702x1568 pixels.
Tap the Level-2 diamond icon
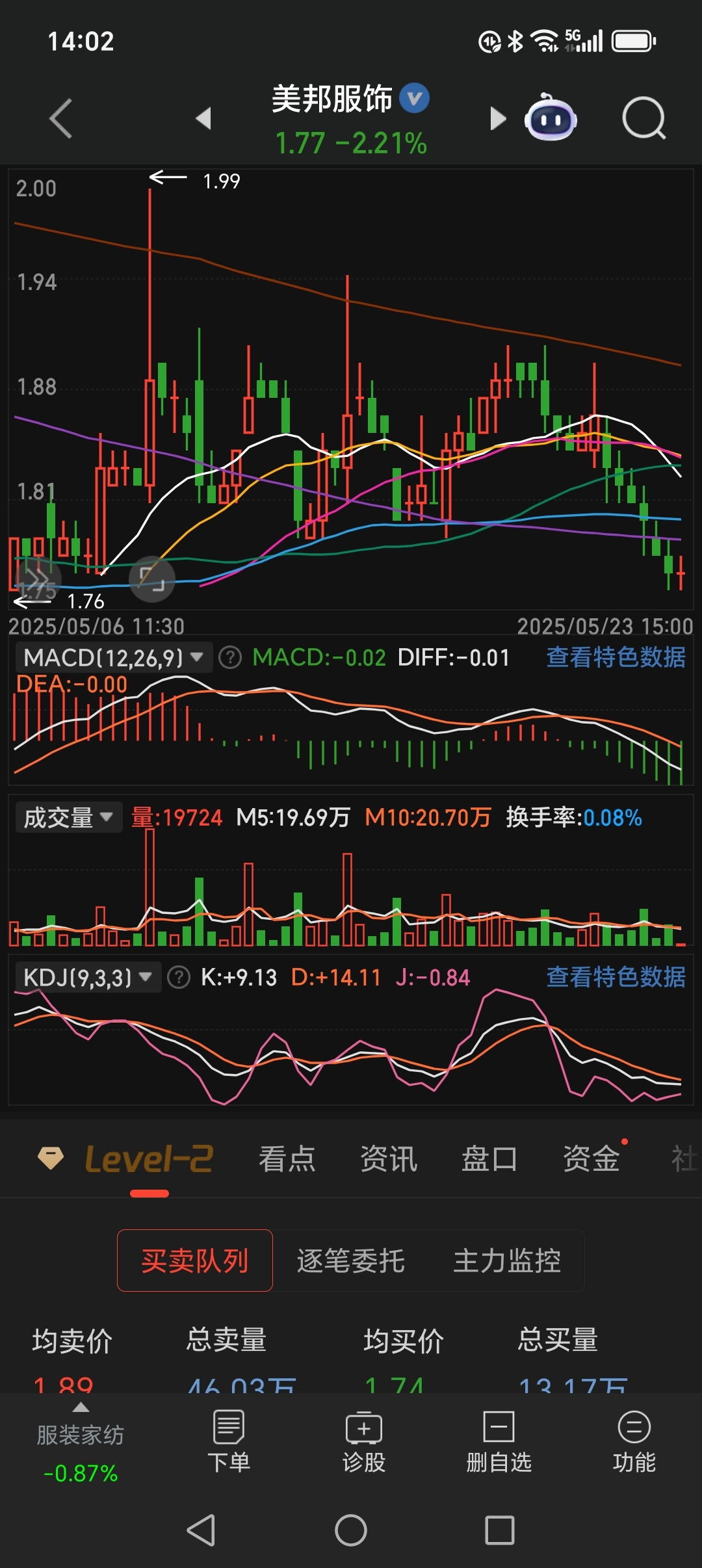tap(51, 1158)
